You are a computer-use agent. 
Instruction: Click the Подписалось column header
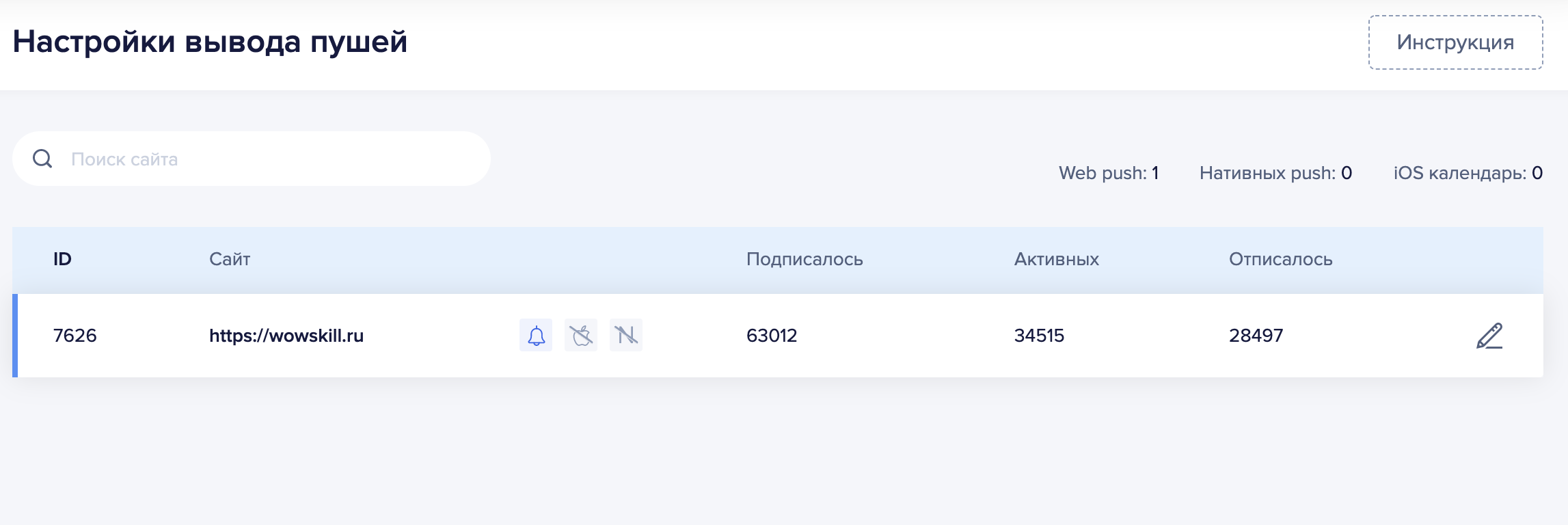tap(805, 259)
